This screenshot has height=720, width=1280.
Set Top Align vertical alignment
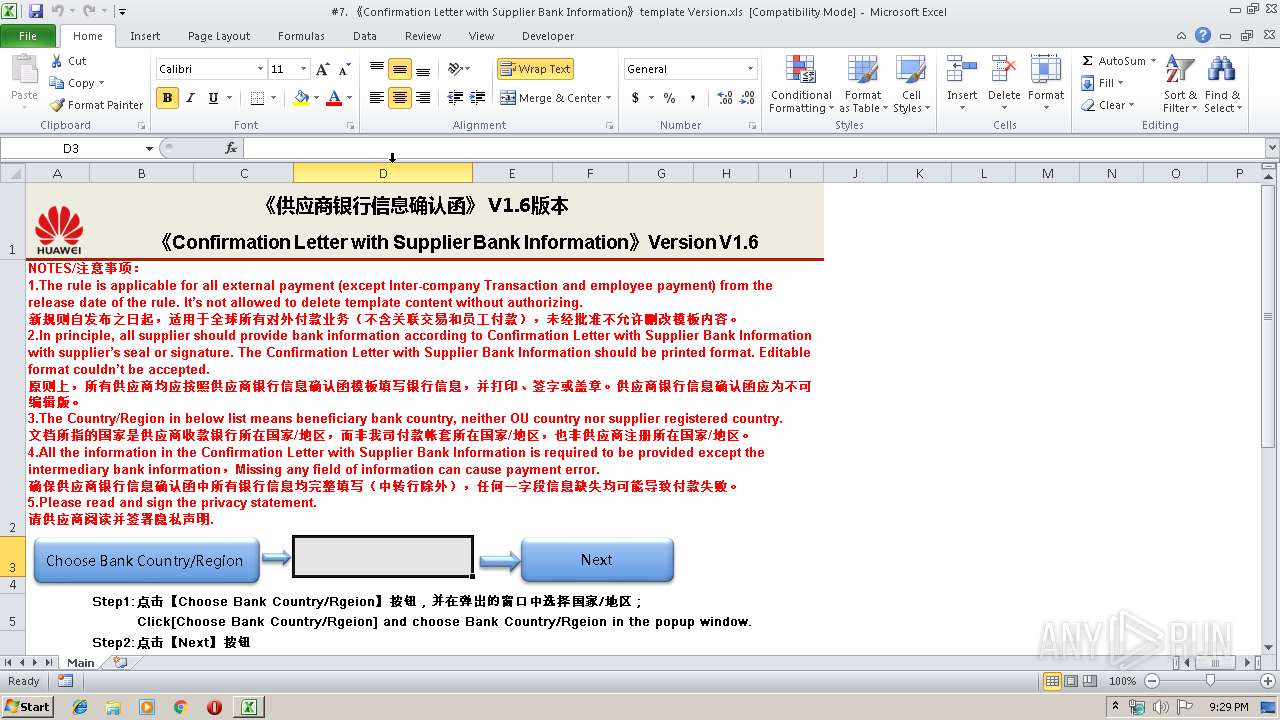pos(377,69)
